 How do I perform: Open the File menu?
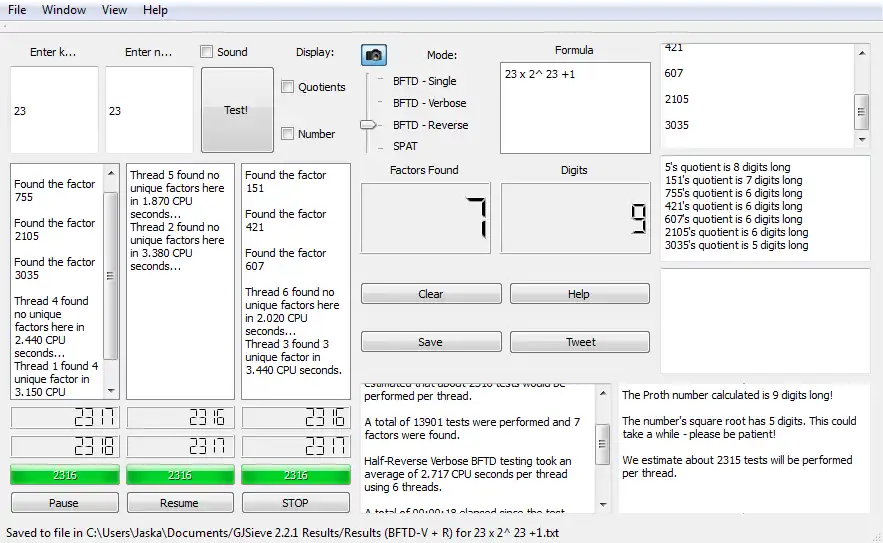[x=17, y=10]
